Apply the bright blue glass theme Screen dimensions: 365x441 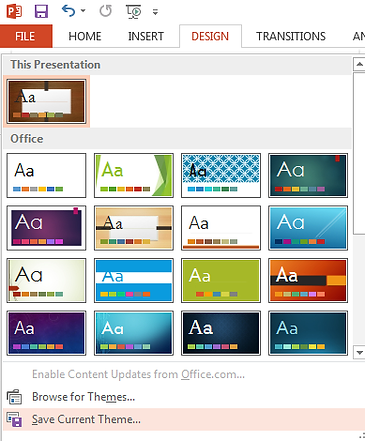(308, 228)
